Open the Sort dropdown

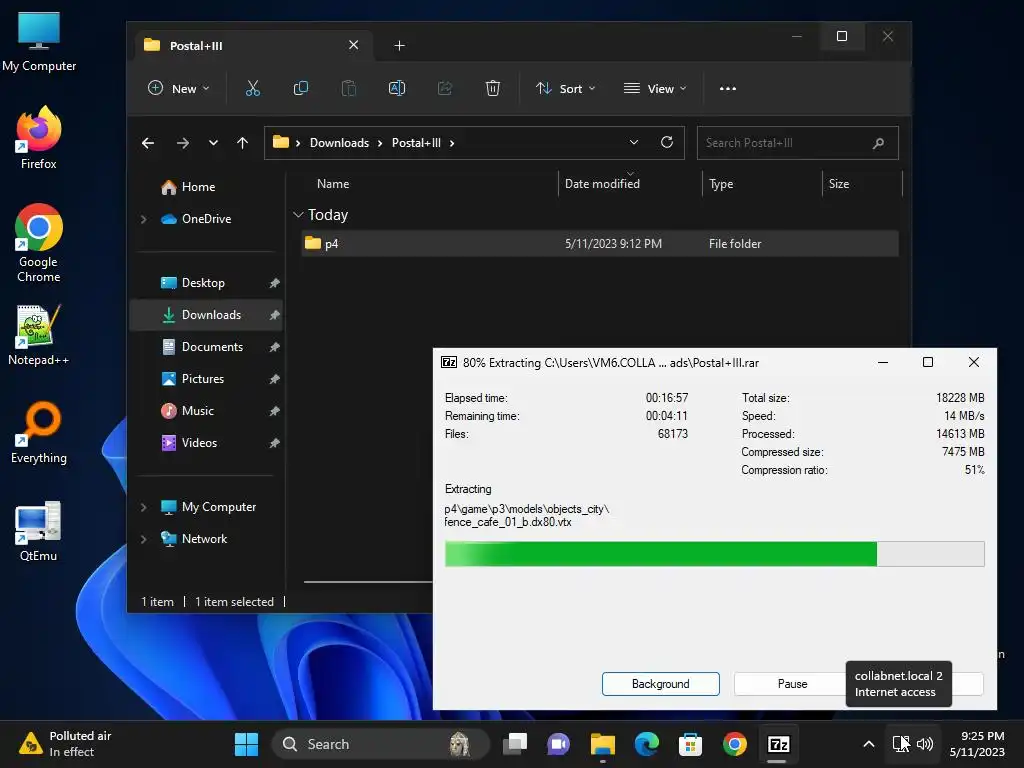tap(566, 88)
